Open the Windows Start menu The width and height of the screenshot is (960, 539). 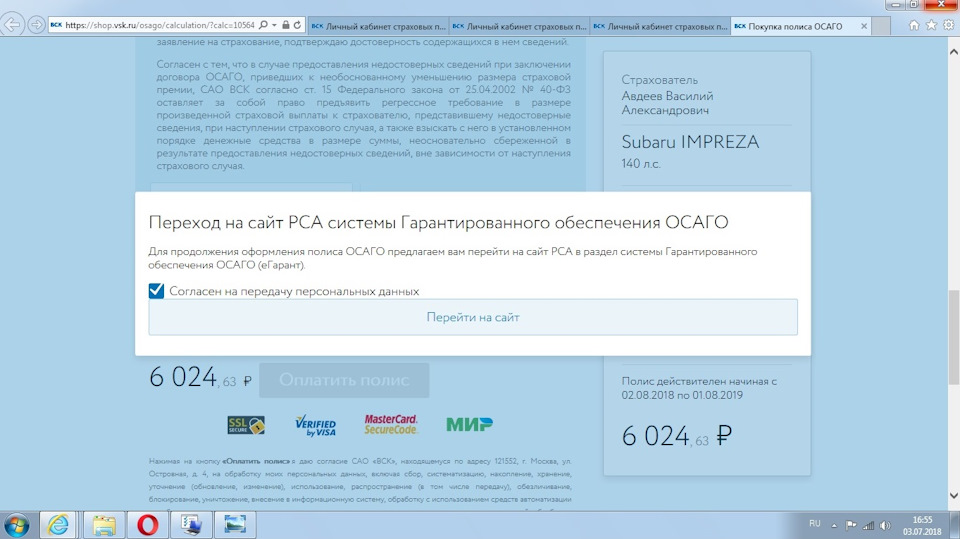[16, 526]
